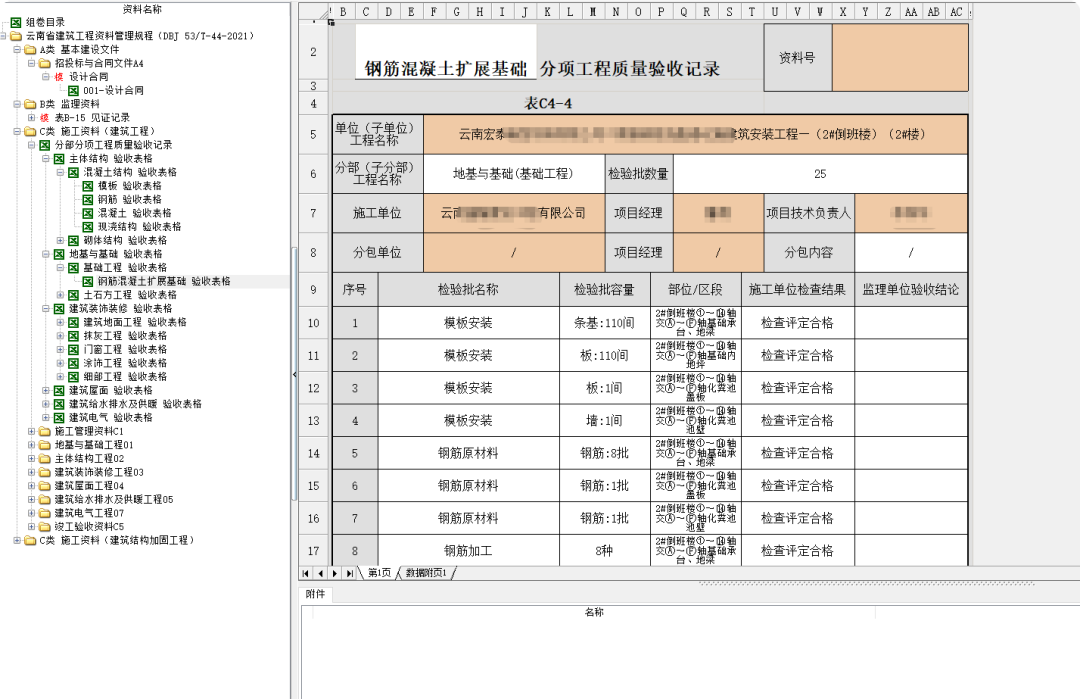Viewport: 1080px width, 699px height.
Task: Switch to the 数据附页1 sheet tab
Action: 426,573
